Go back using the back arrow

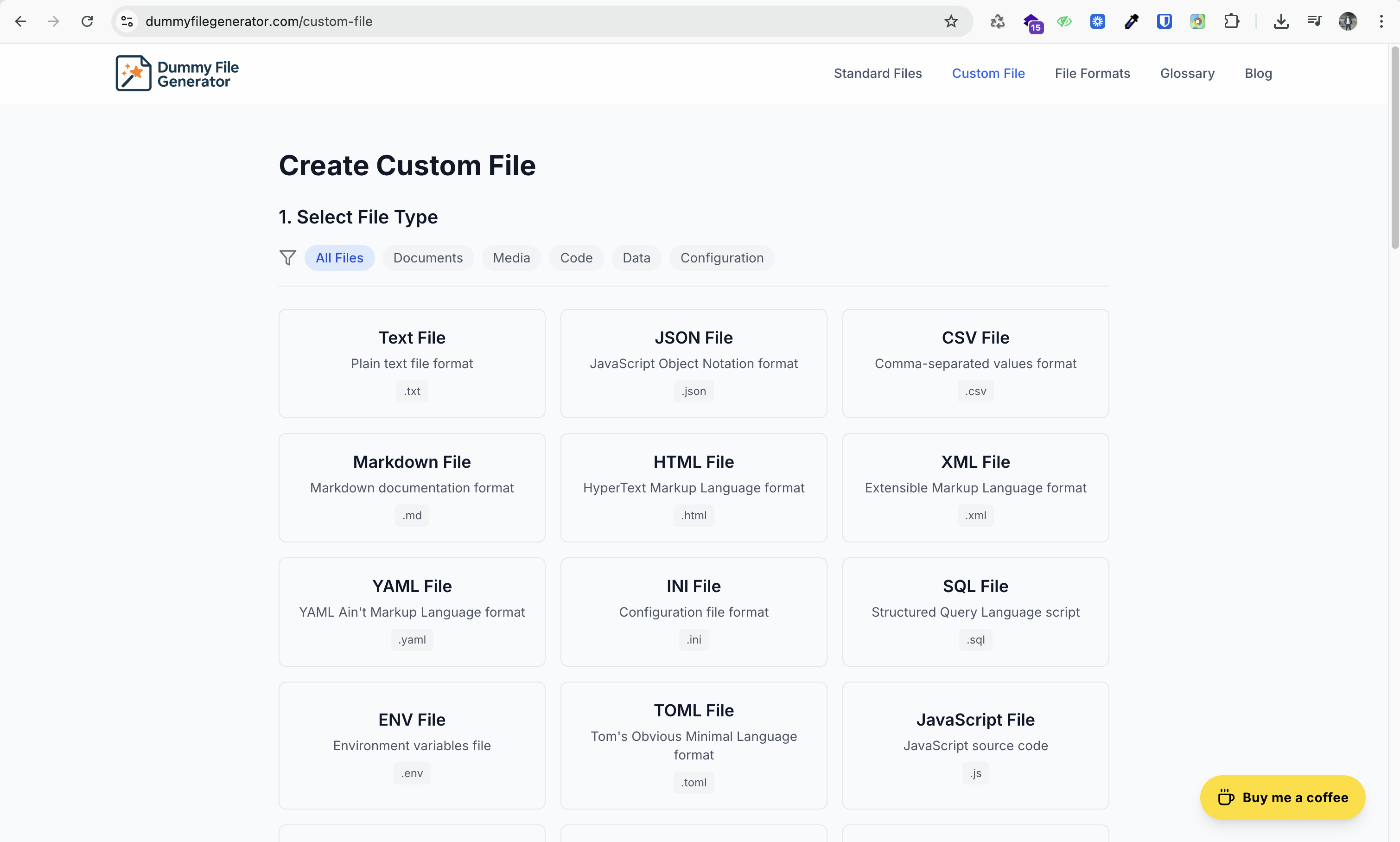click(x=20, y=21)
